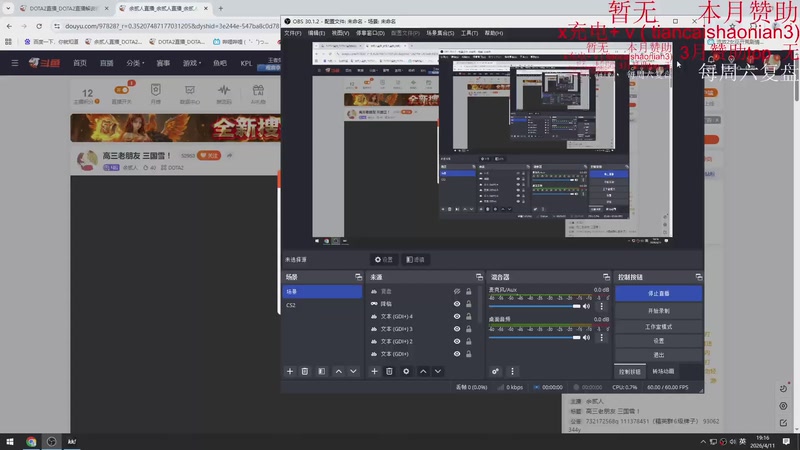Image resolution: width=800 pixels, height=450 pixels.
Task: Unlock the 文本 (GDI+) 4 source
Action: 468,316
